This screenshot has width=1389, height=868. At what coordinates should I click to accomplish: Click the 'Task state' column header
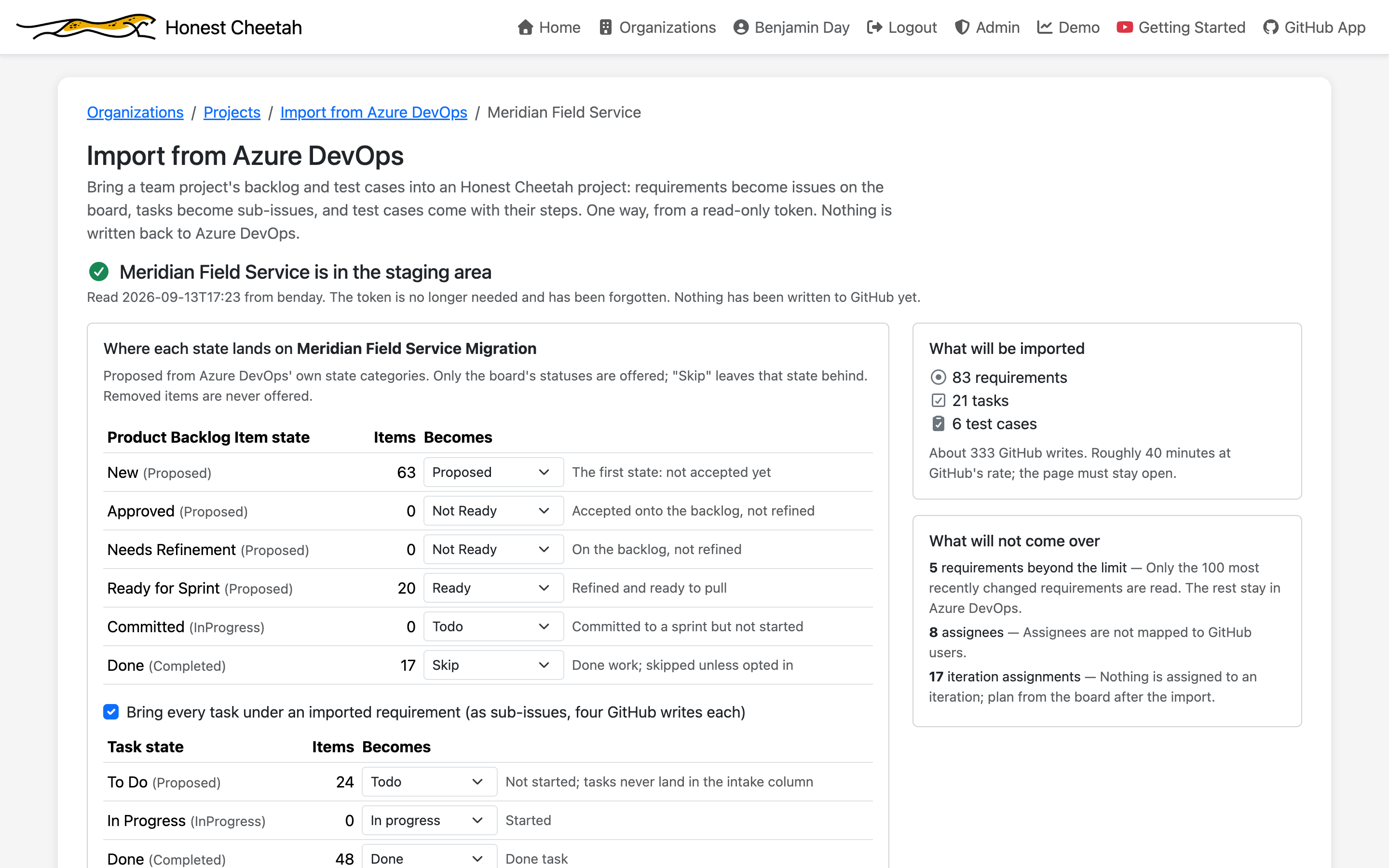tap(145, 746)
